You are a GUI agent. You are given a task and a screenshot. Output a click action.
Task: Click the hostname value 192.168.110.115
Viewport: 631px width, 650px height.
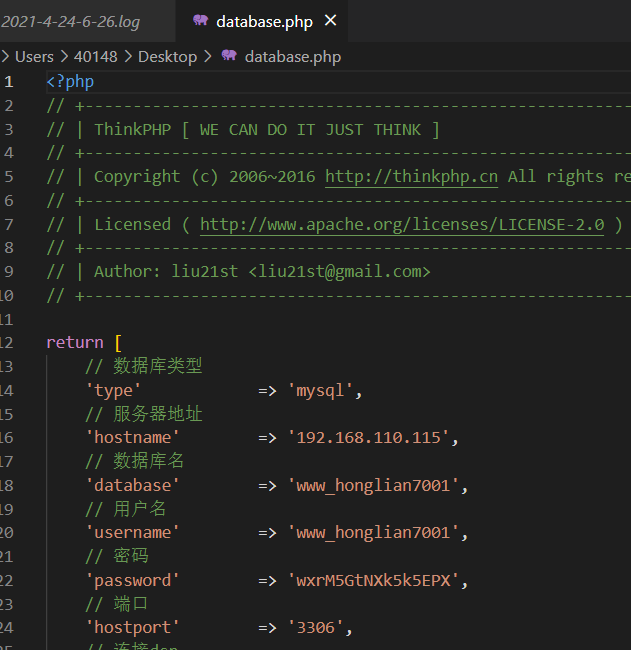click(373, 438)
